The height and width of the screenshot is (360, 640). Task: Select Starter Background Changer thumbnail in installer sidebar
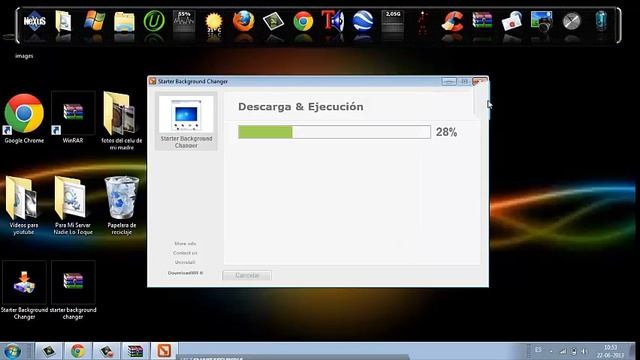coord(186,121)
